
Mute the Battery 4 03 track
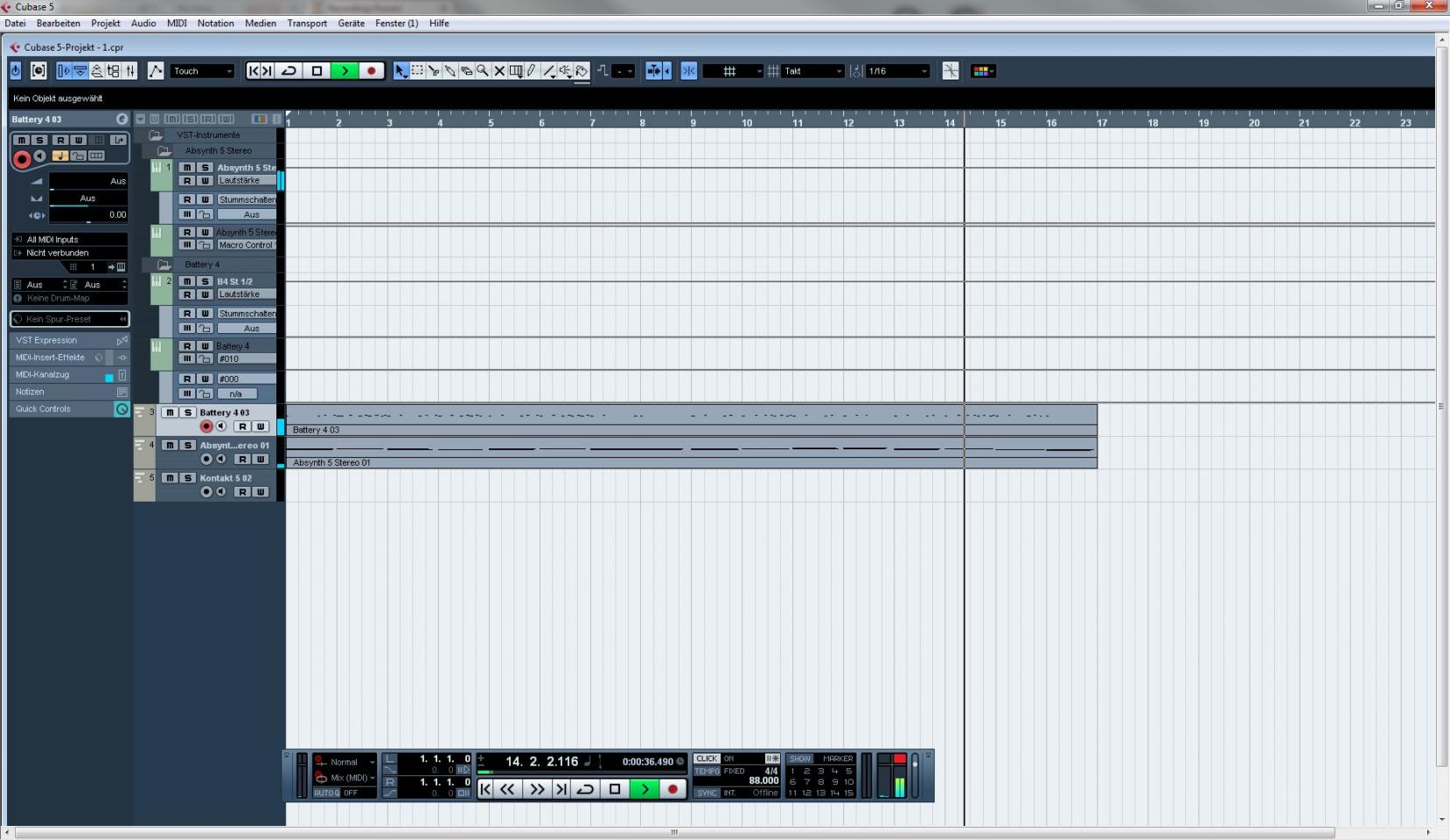(x=171, y=413)
